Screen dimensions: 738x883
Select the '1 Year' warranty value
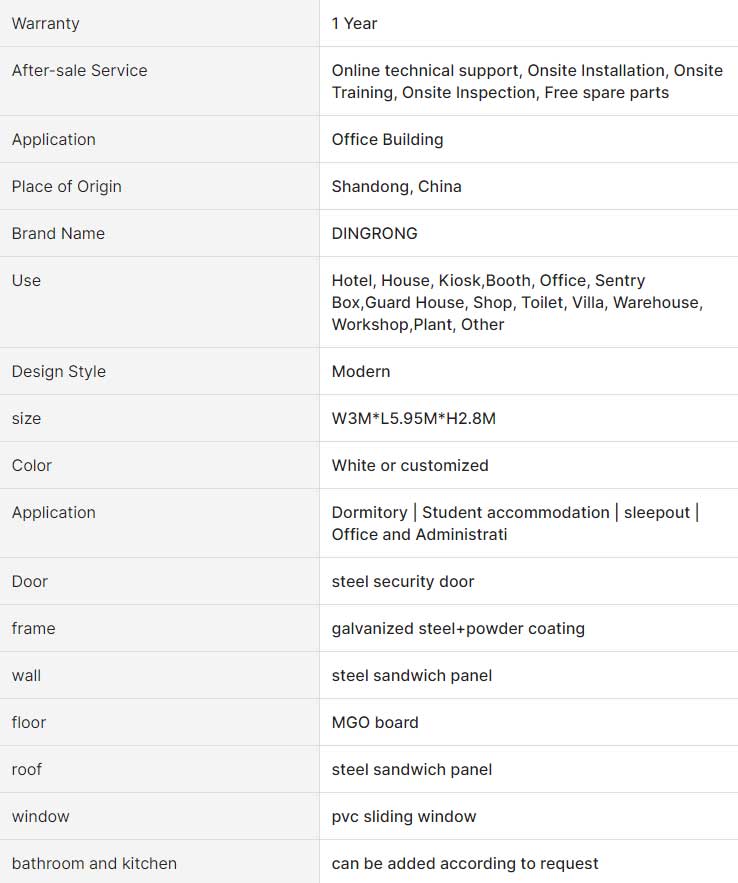[354, 24]
